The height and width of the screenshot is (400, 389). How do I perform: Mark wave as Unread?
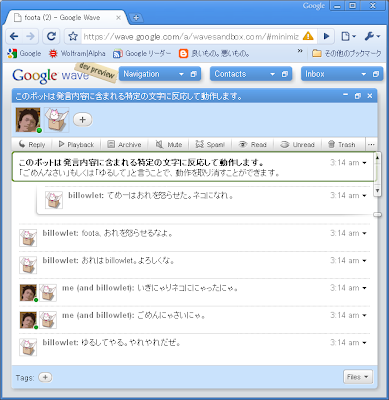[x=298, y=144]
